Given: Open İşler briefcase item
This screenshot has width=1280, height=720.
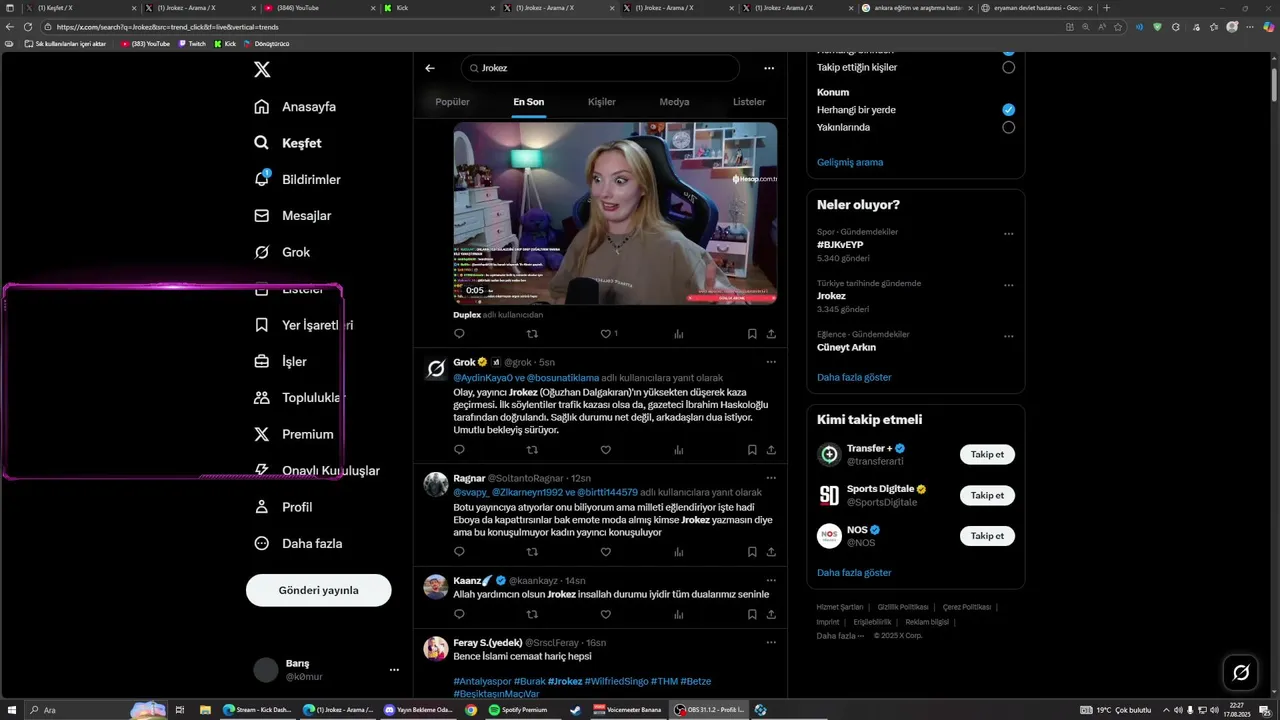Looking at the screenshot, I should click(281, 361).
